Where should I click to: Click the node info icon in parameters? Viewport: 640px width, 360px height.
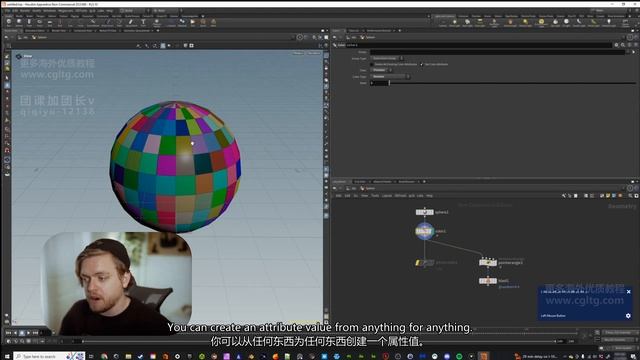(629, 45)
